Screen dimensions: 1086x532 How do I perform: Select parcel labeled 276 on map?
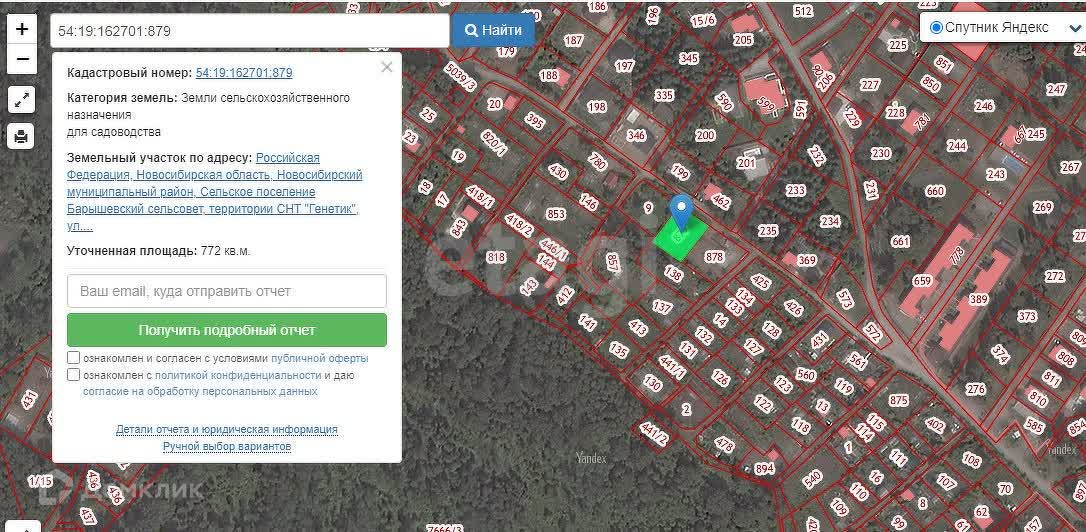coord(975,389)
